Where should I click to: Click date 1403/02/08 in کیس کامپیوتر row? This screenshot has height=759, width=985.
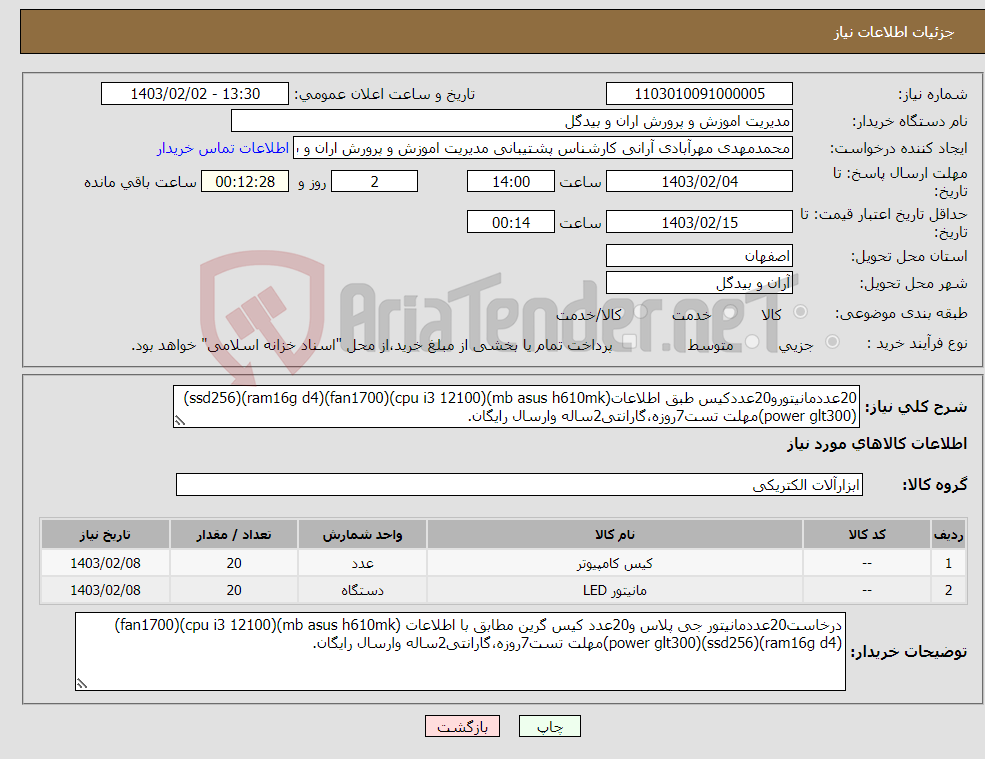(105, 564)
